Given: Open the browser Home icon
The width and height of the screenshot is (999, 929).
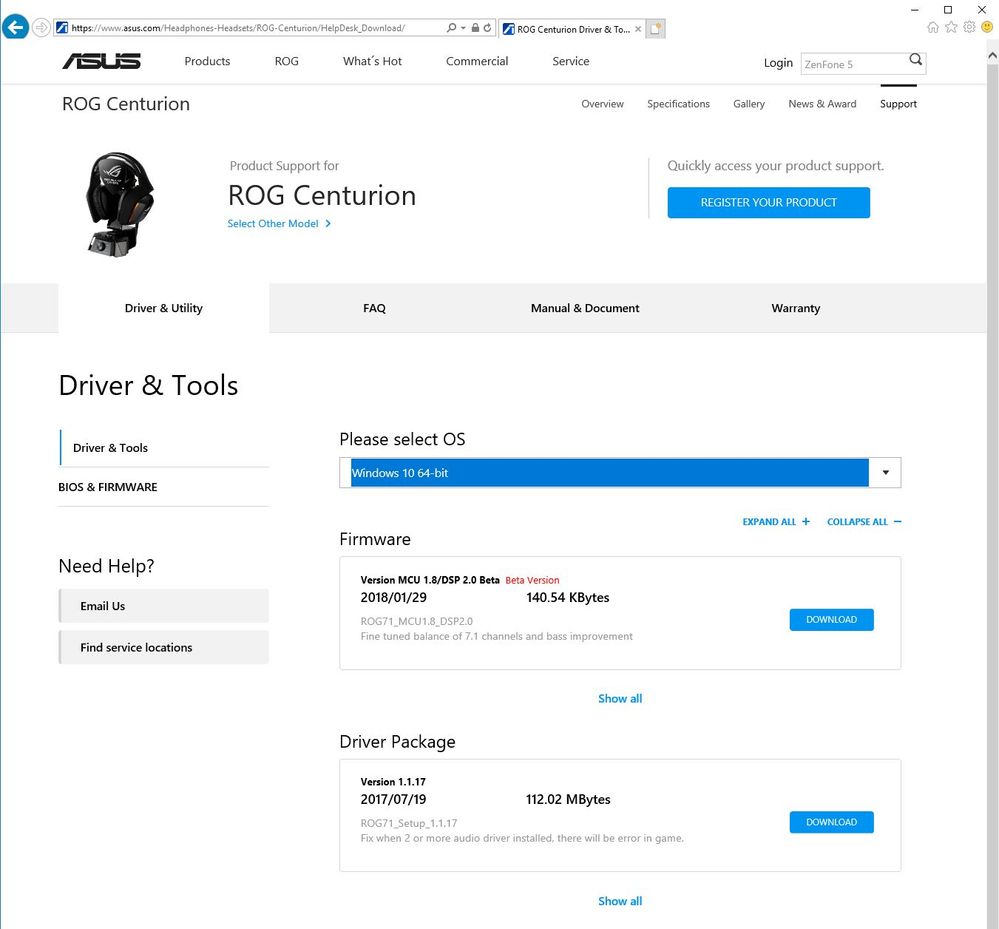Looking at the screenshot, I should coord(933,27).
